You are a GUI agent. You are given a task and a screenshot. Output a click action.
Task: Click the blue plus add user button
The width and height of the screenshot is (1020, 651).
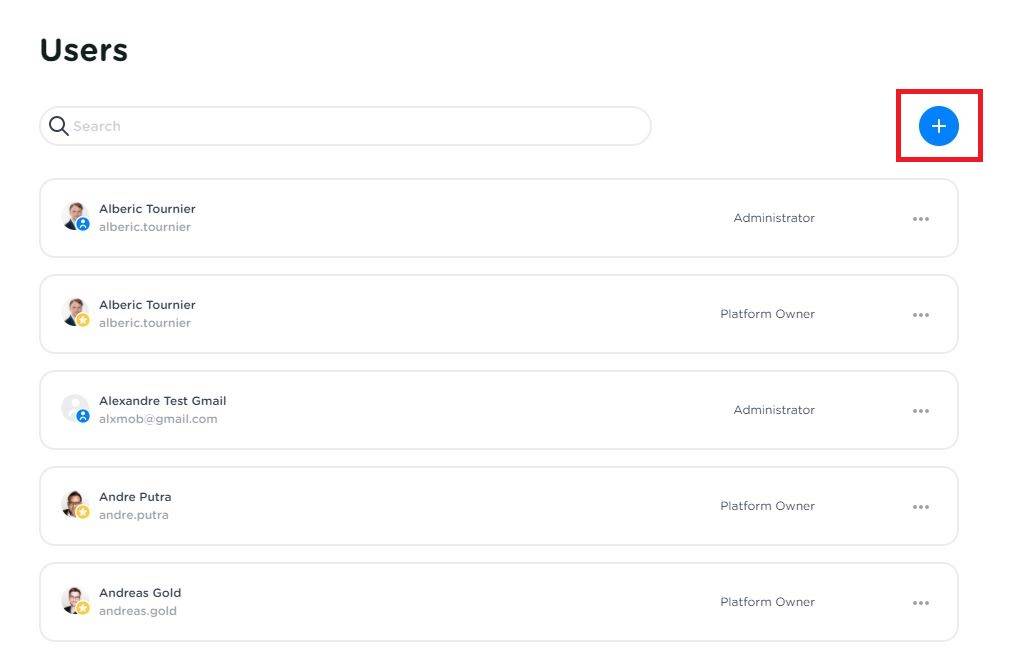pos(938,126)
